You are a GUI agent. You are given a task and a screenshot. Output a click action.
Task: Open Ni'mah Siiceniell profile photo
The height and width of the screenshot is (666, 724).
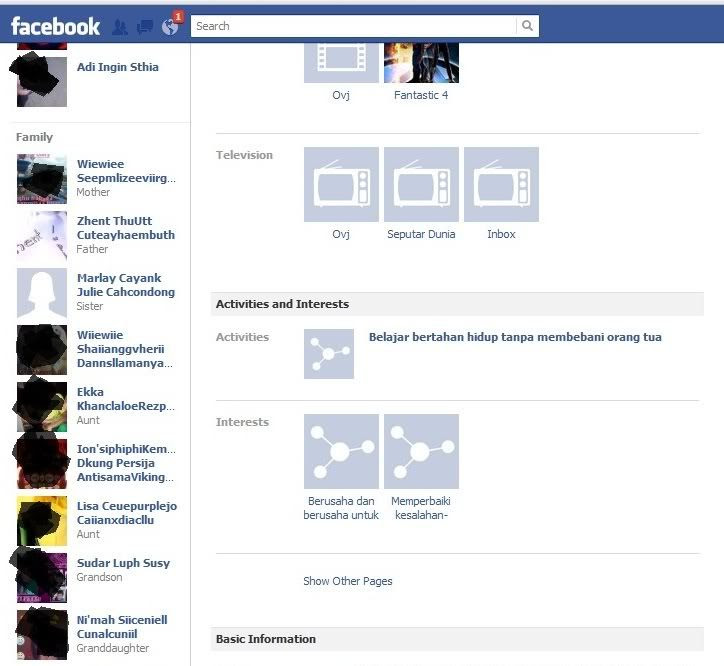click(42, 635)
